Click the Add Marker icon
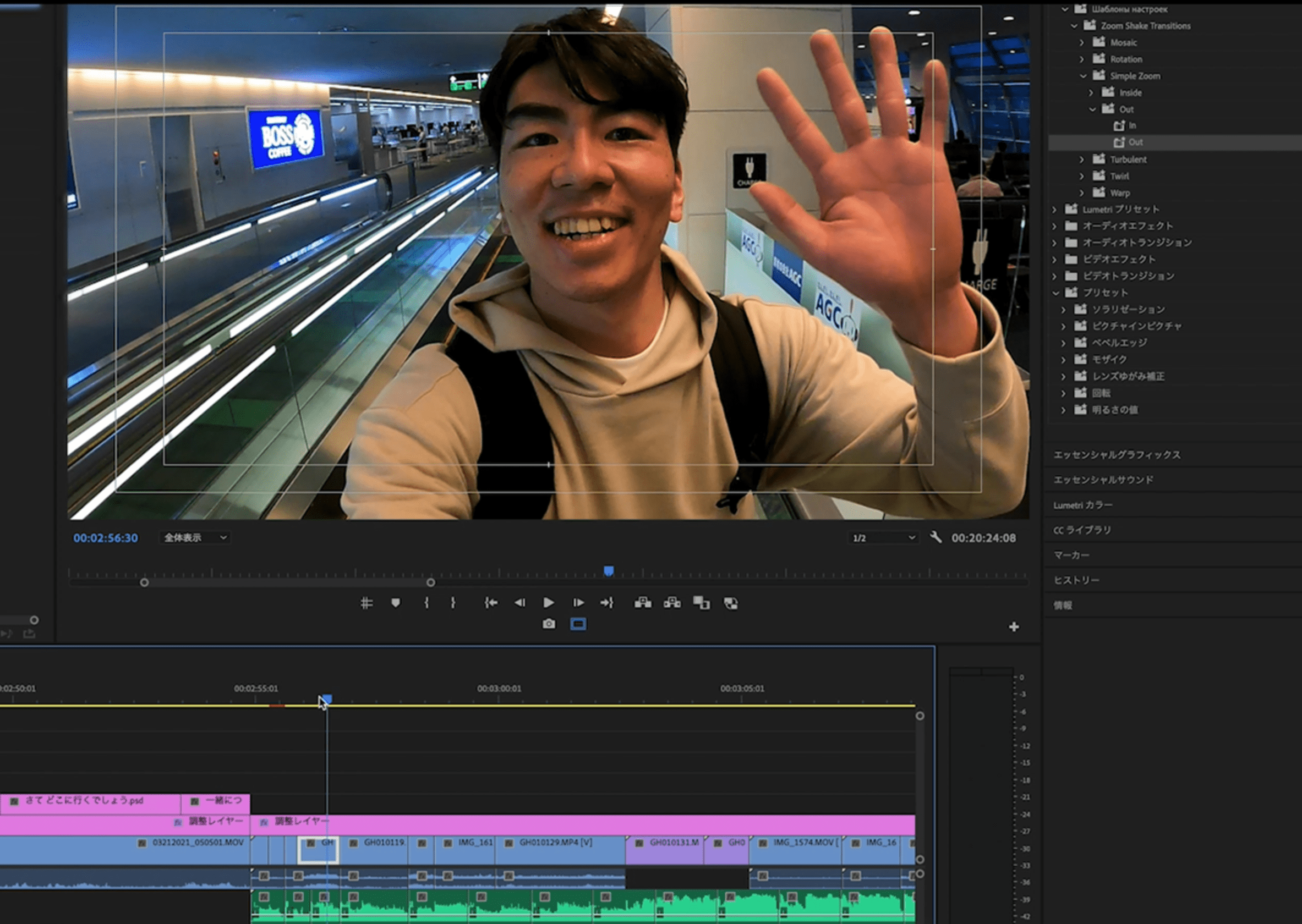This screenshot has width=1302, height=924. pos(396,603)
